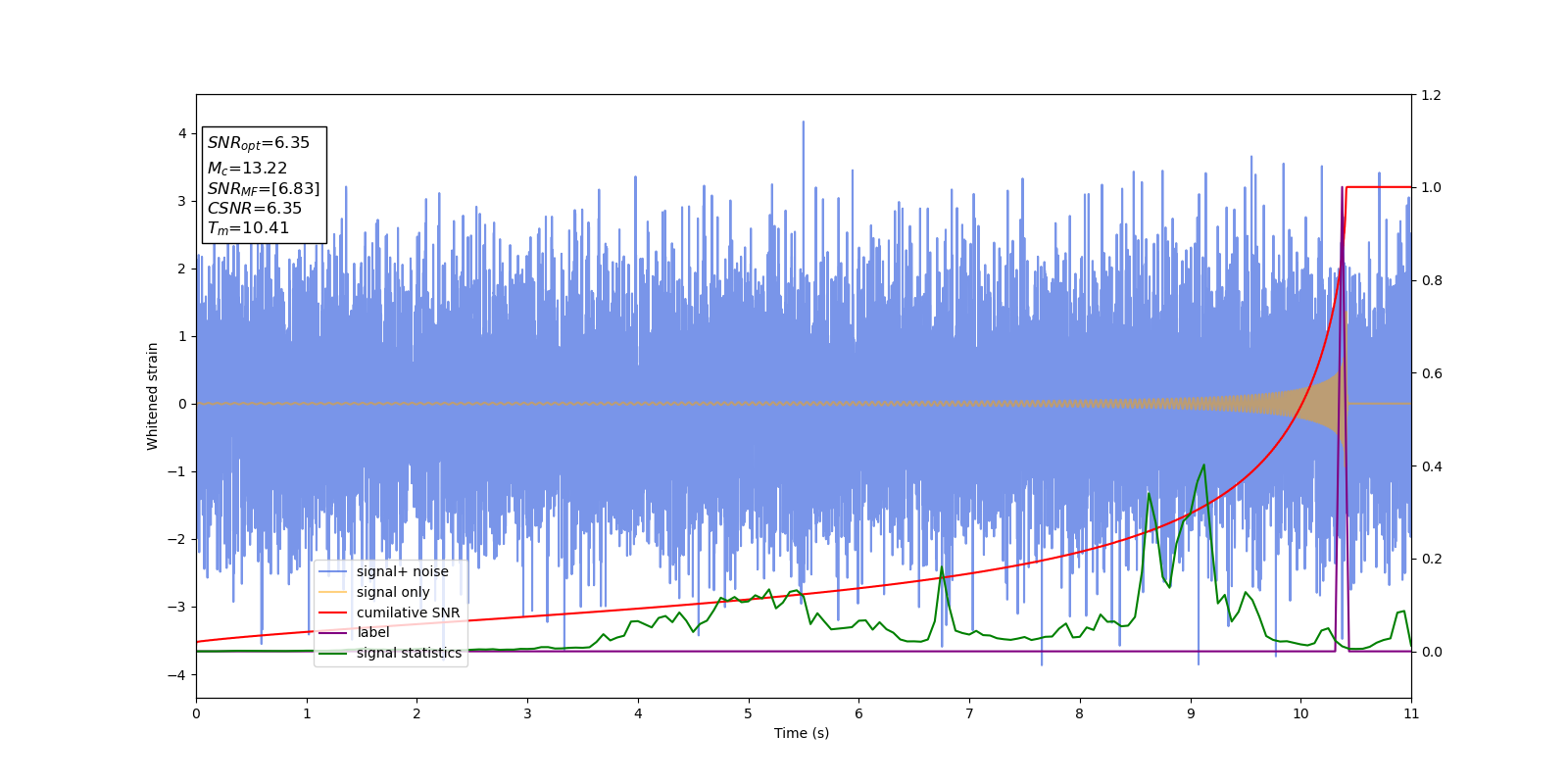Screen dimensions: 1568x784
Task: Click the left-axis tick label 4
Action: click(182, 133)
